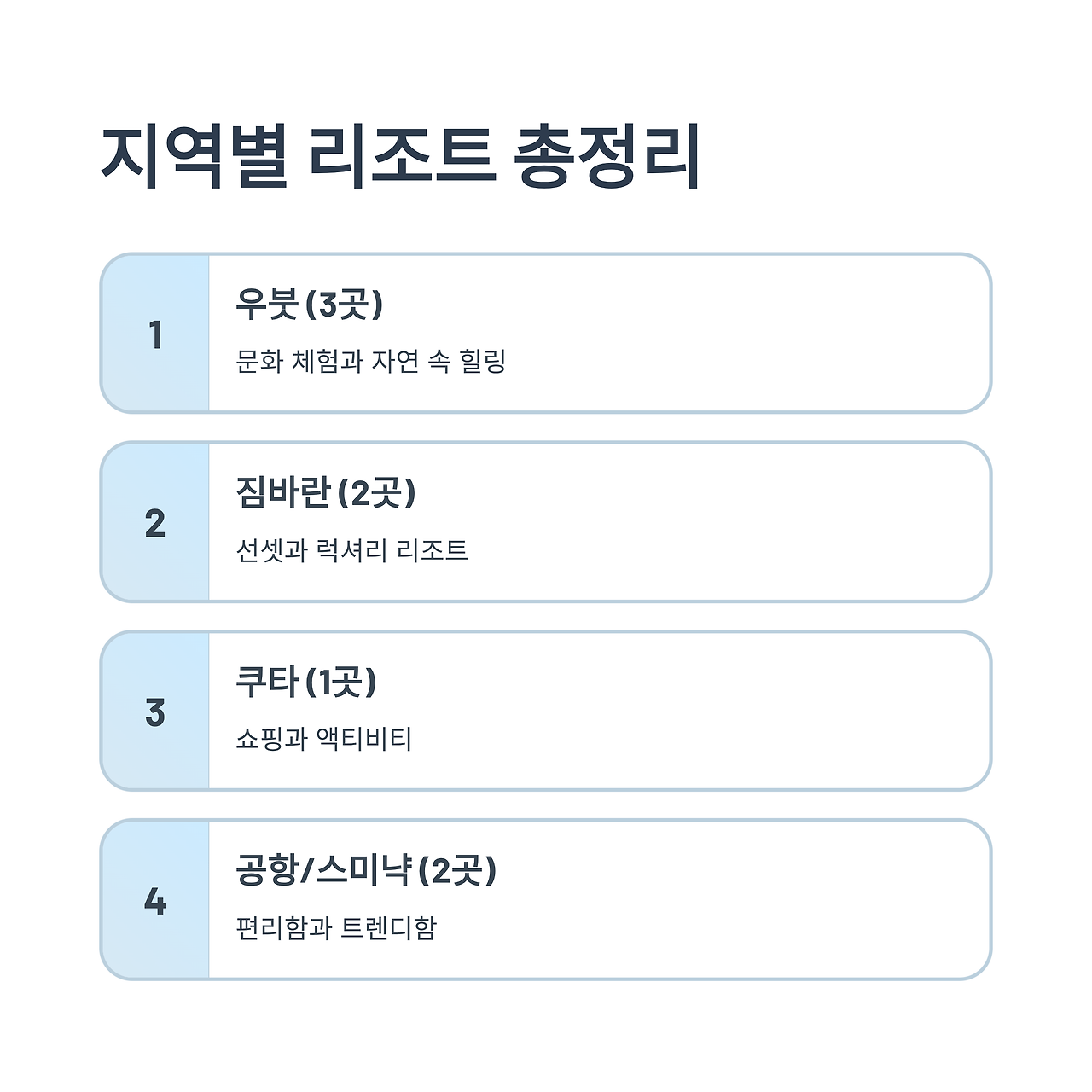Click the (3곳) count beside 우붓

pyautogui.click(x=345, y=305)
